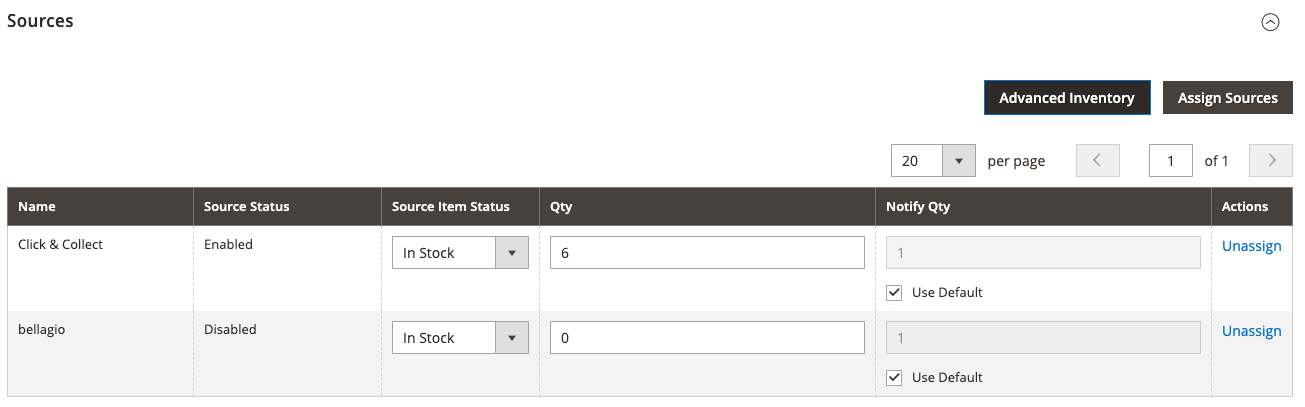Open per page count dropdown arrow
The width and height of the screenshot is (1305, 407).
(959, 160)
